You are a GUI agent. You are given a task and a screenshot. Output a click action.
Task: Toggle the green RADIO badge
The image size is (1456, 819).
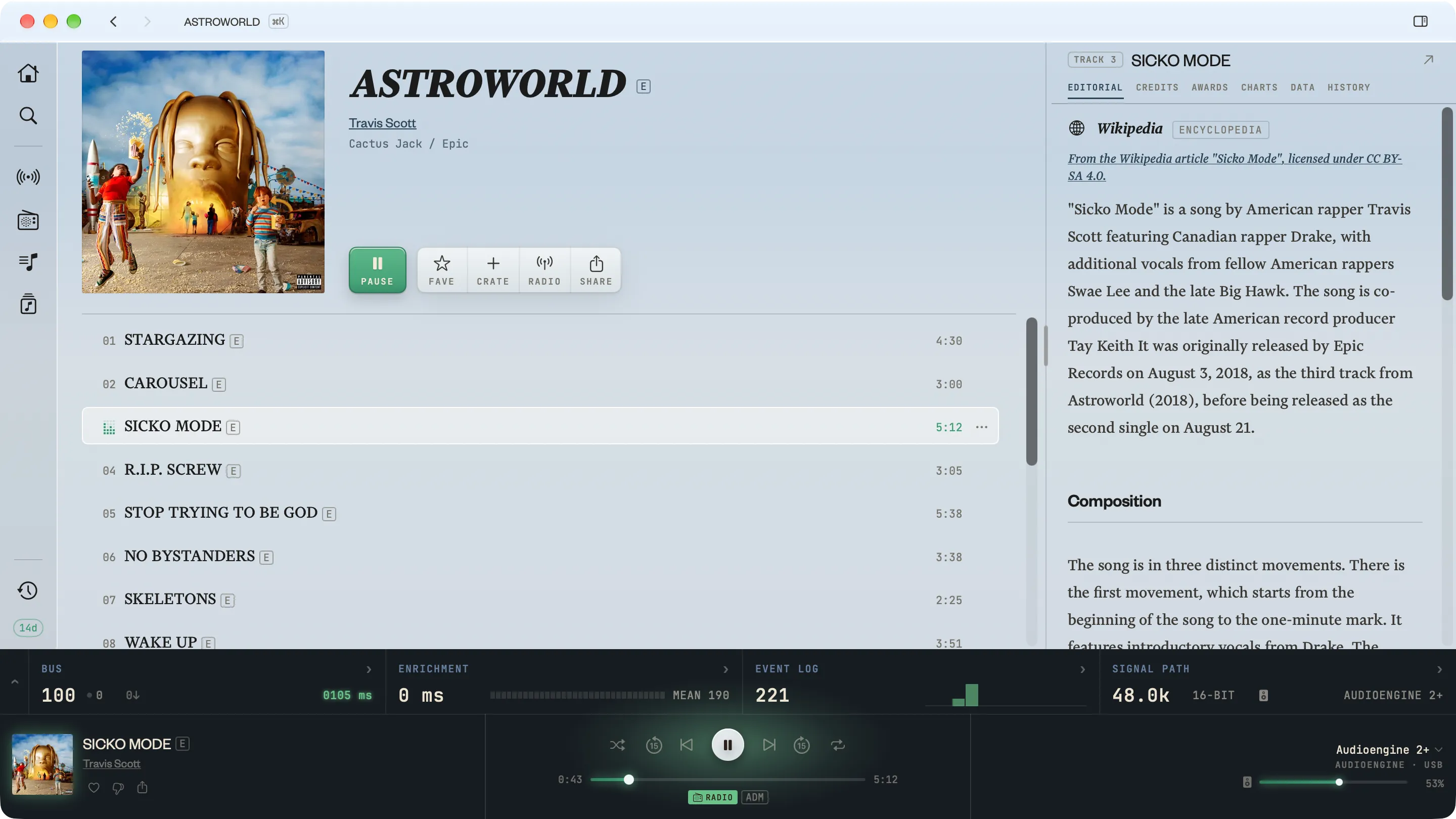click(712, 797)
